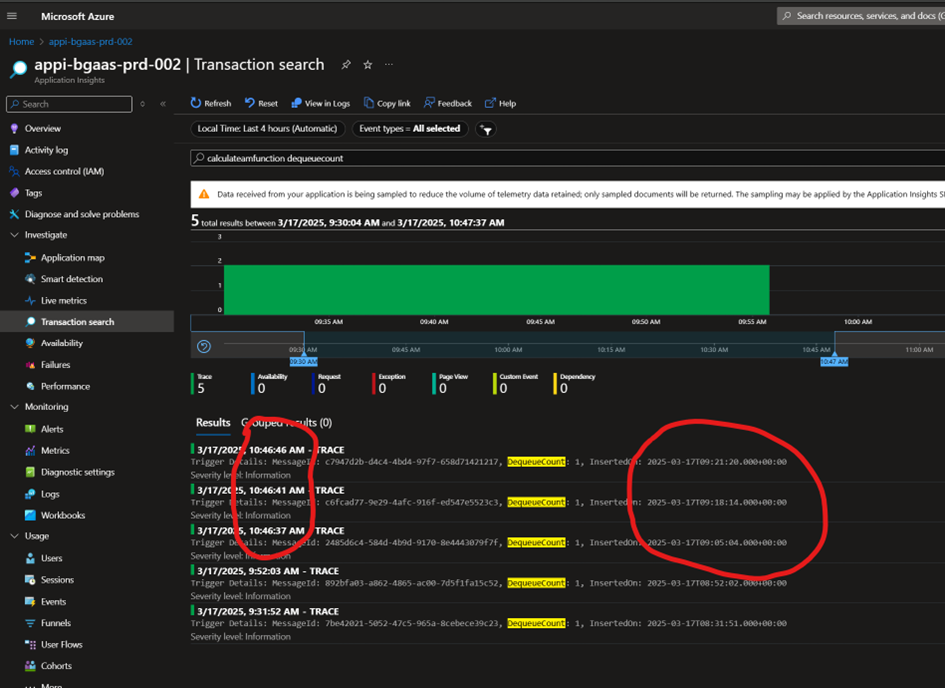Click the add filter funnel icon
Viewport: 945px width, 688px height.
[x=486, y=129]
